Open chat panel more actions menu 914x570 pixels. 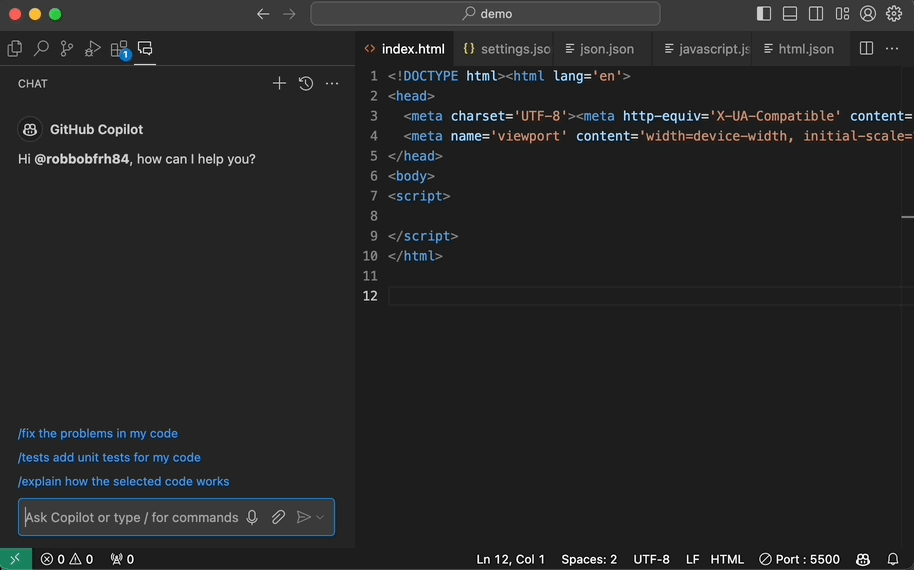click(332, 84)
